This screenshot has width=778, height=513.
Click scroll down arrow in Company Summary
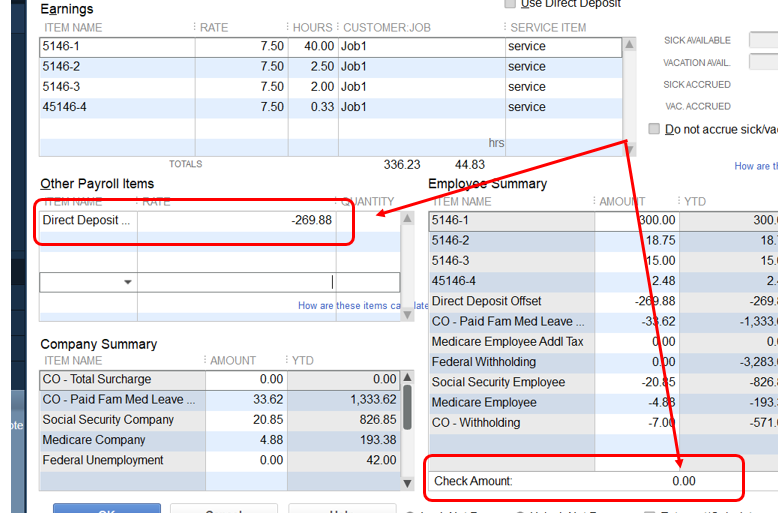pos(407,483)
